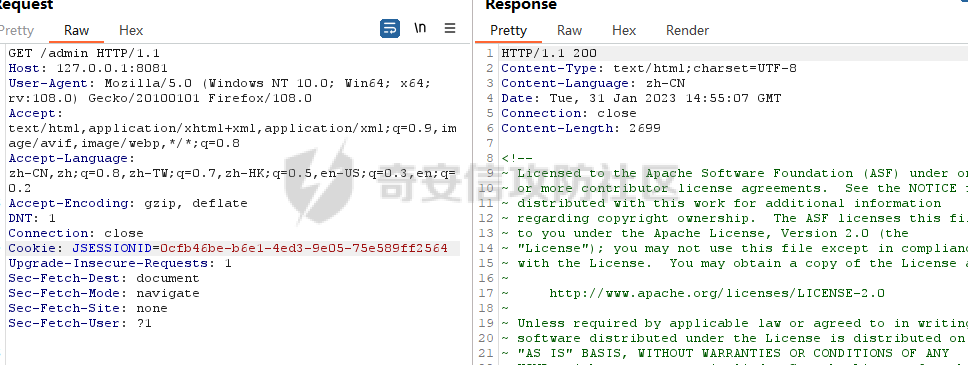
Task: Click the '<!--' comment opener on line 8
Action: pos(517,158)
